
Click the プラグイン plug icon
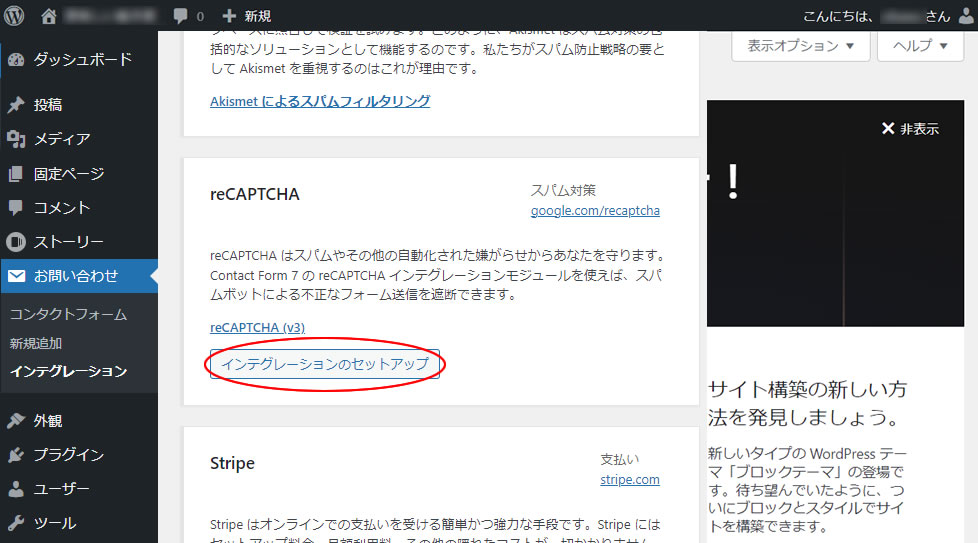(16, 455)
